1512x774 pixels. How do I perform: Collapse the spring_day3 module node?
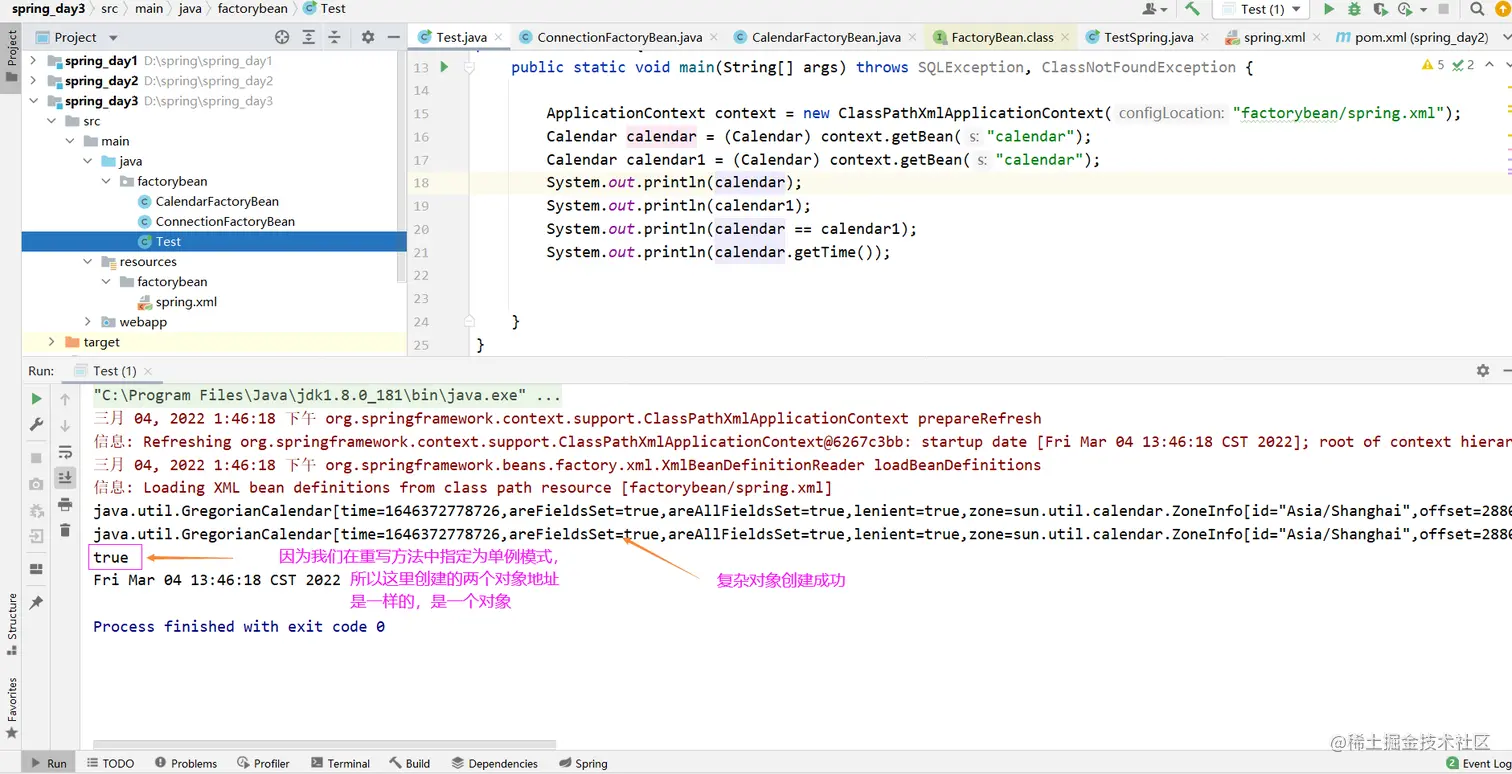[x=33, y=101]
